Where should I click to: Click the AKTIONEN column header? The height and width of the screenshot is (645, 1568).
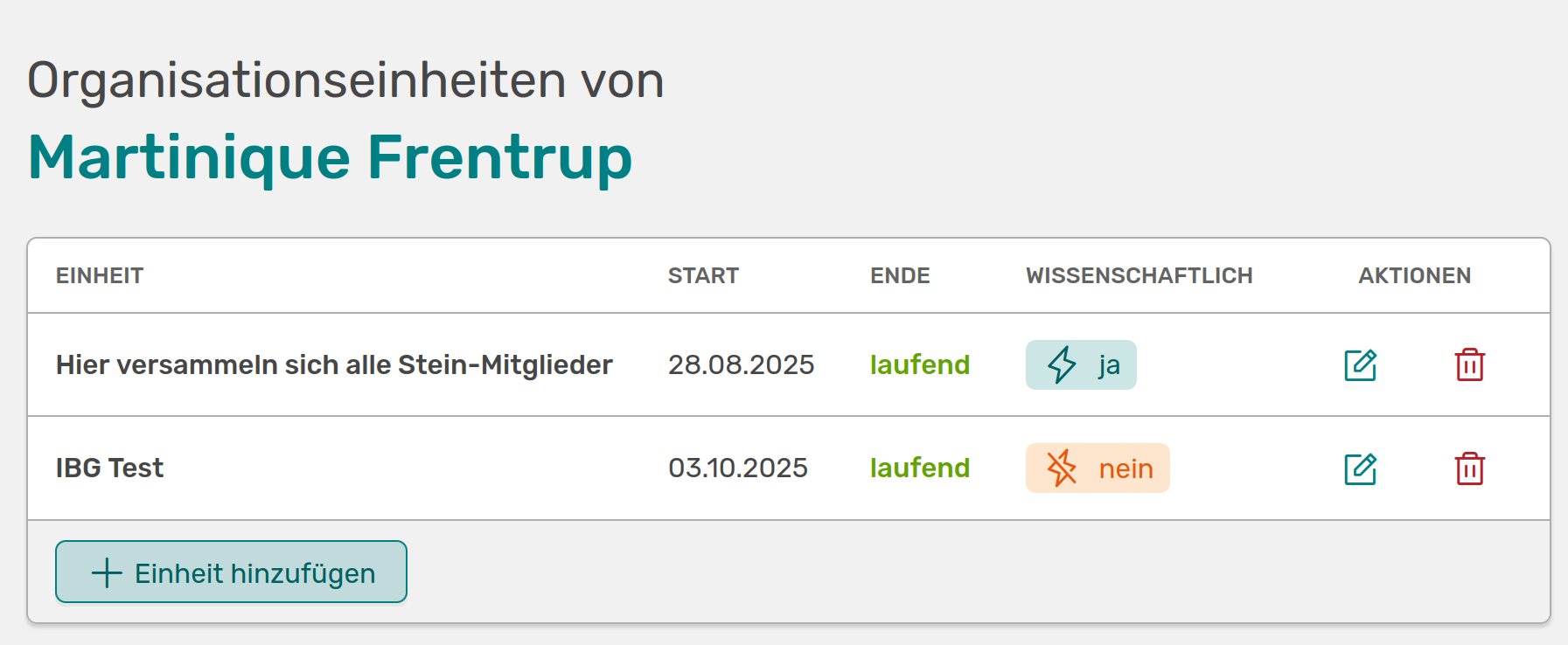point(1414,276)
